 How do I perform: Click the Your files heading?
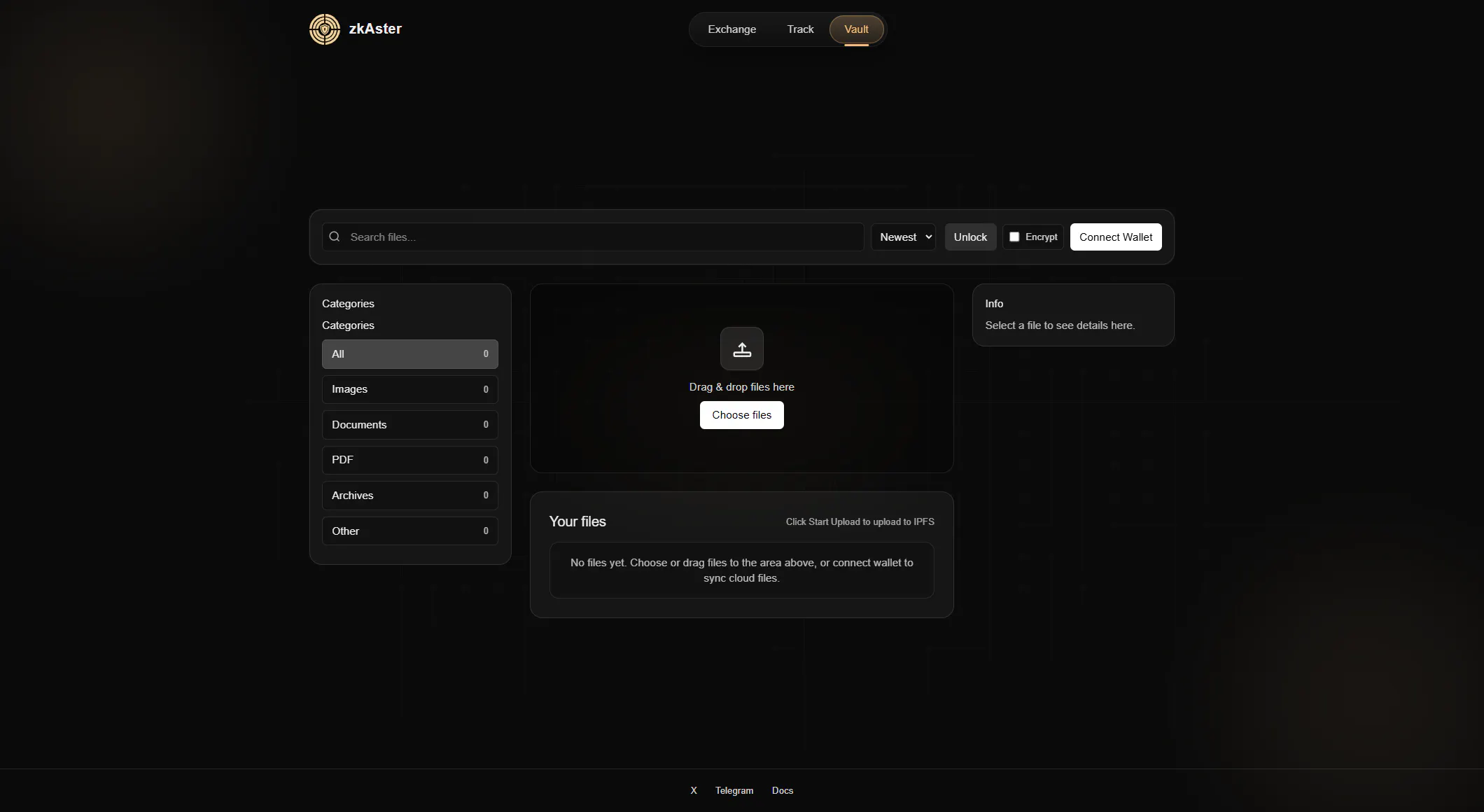[x=577, y=521]
